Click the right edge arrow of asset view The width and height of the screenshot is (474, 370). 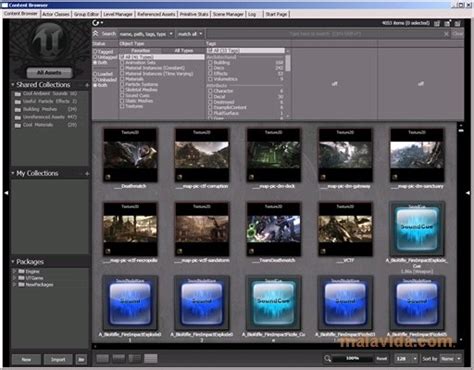(x=468, y=193)
